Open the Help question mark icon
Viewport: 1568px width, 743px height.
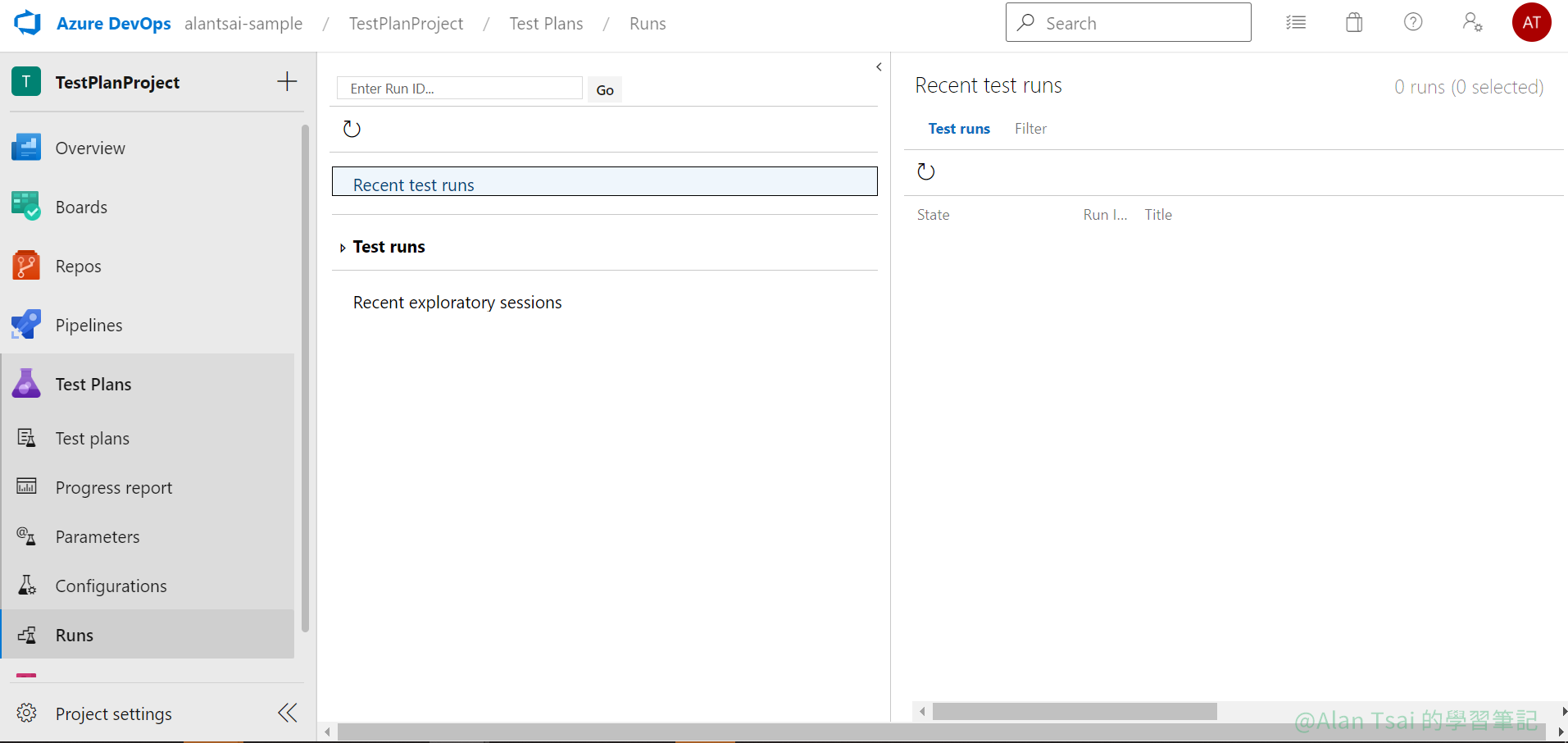[x=1413, y=22]
